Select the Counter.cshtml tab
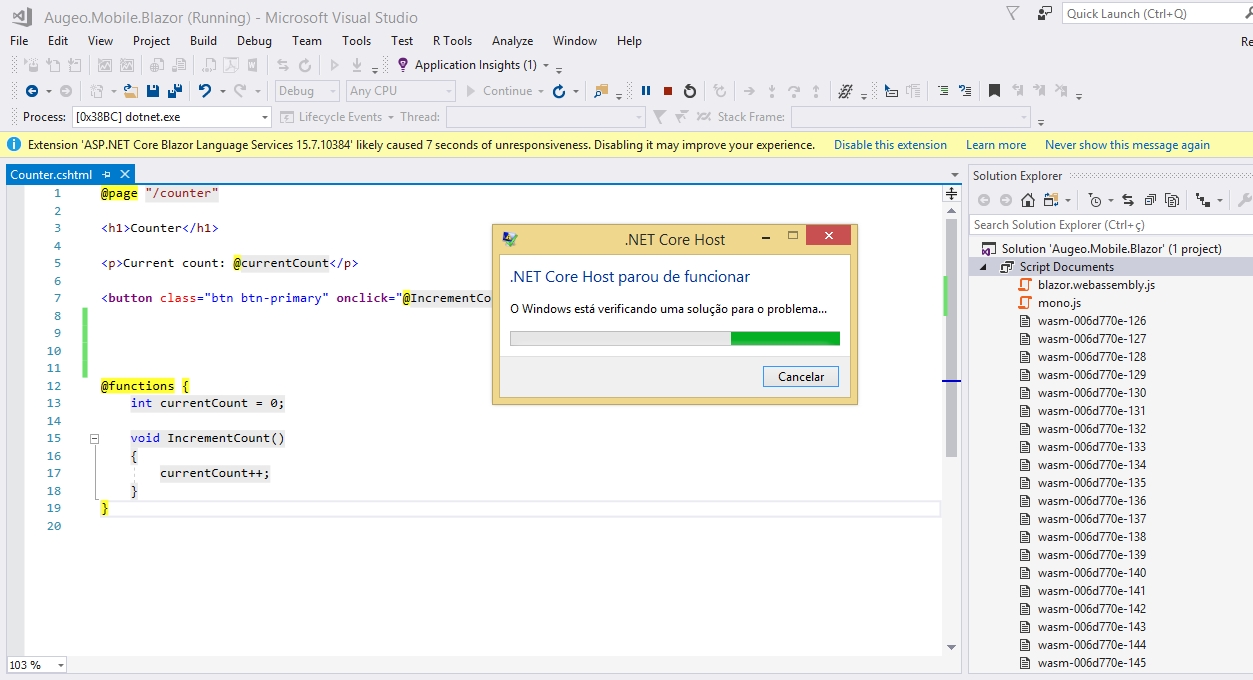Image resolution: width=1253 pixels, height=680 pixels. point(52,174)
